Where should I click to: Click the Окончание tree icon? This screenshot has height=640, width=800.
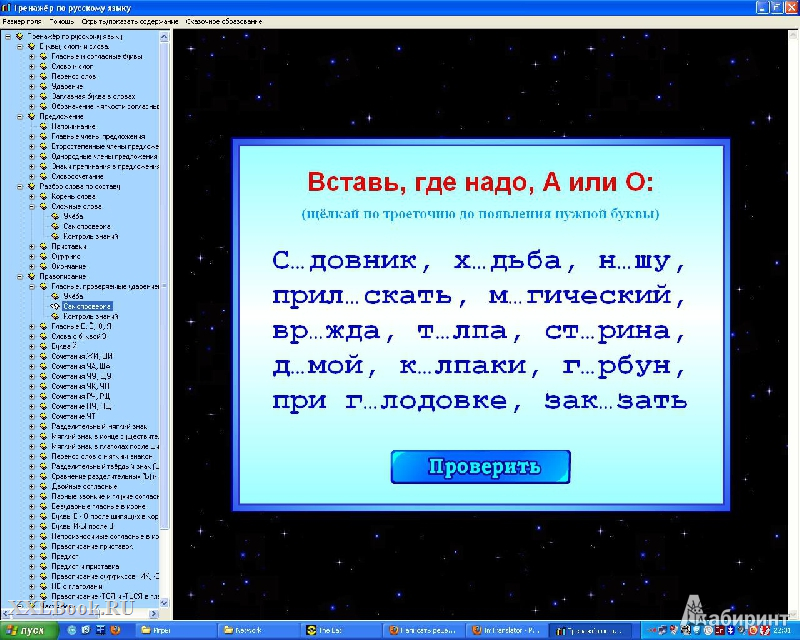coord(43,265)
